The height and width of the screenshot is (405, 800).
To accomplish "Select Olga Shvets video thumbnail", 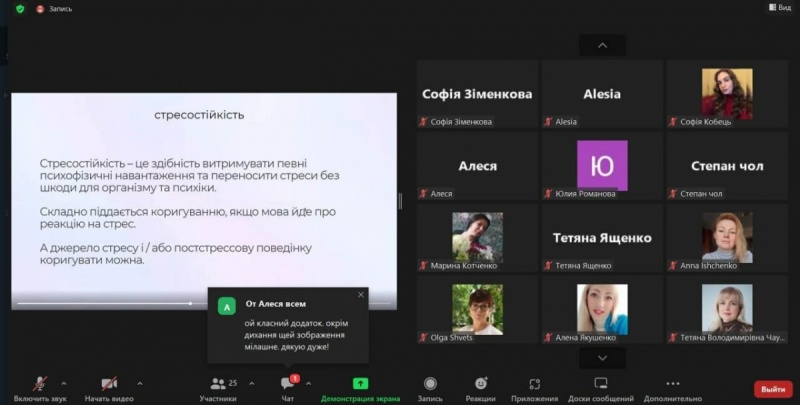I will [x=477, y=310].
